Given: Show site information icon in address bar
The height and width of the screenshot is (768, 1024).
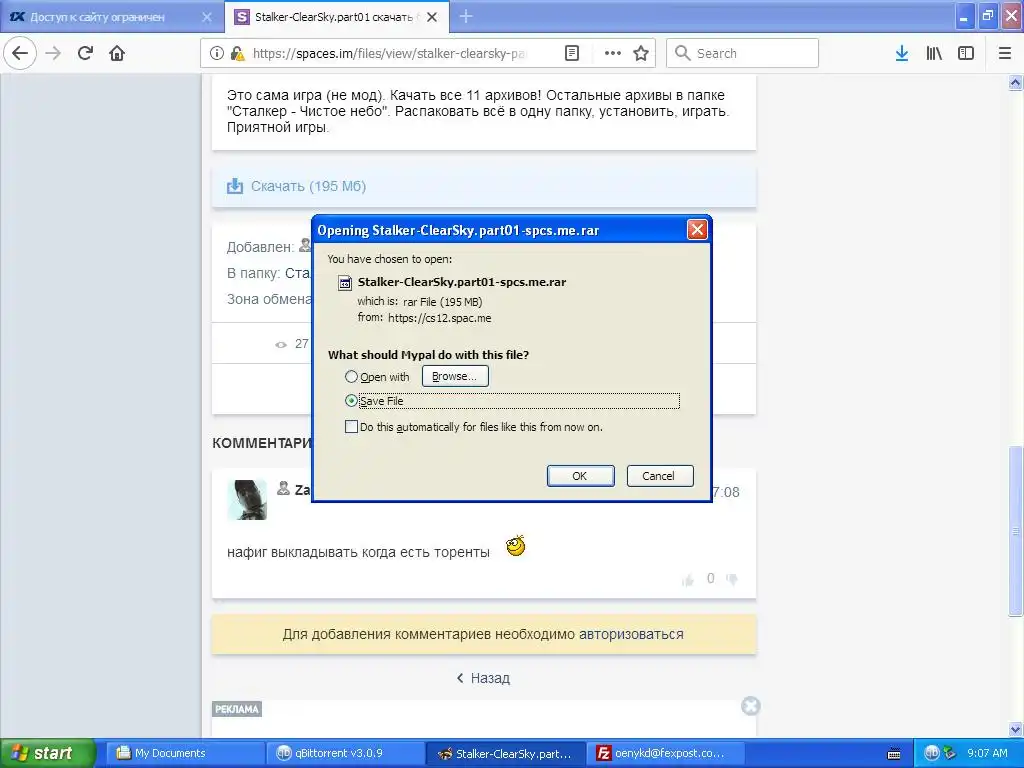Looking at the screenshot, I should 217,54.
